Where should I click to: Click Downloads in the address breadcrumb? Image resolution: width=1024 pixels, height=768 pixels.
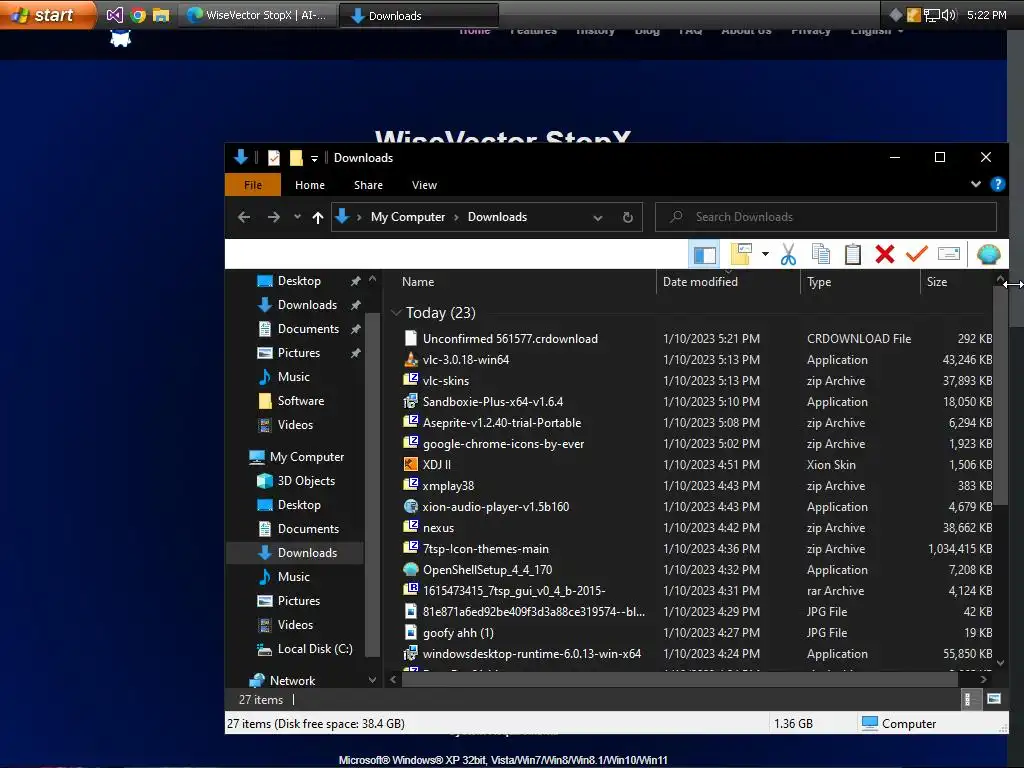click(x=497, y=217)
